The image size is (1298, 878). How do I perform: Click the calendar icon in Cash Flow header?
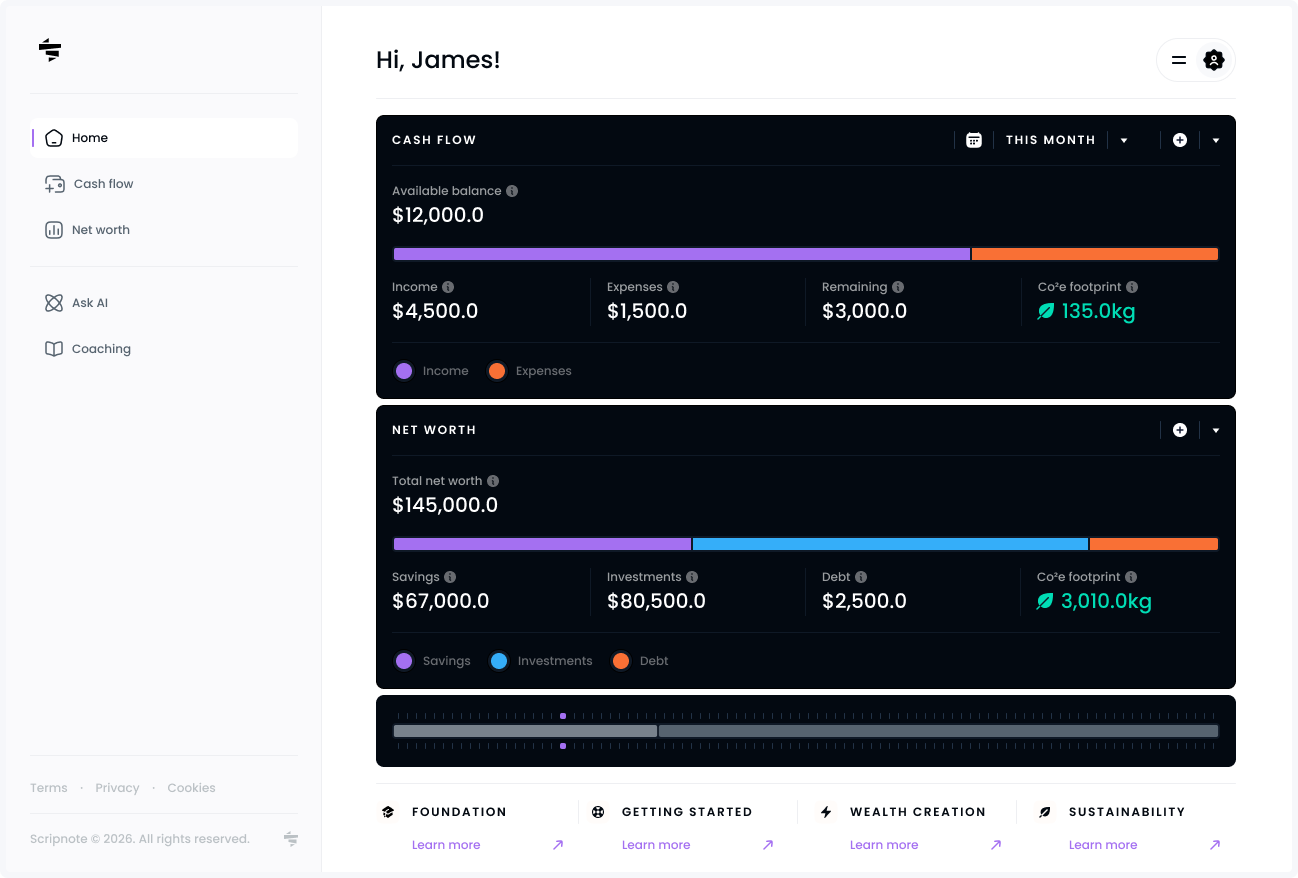pos(974,140)
